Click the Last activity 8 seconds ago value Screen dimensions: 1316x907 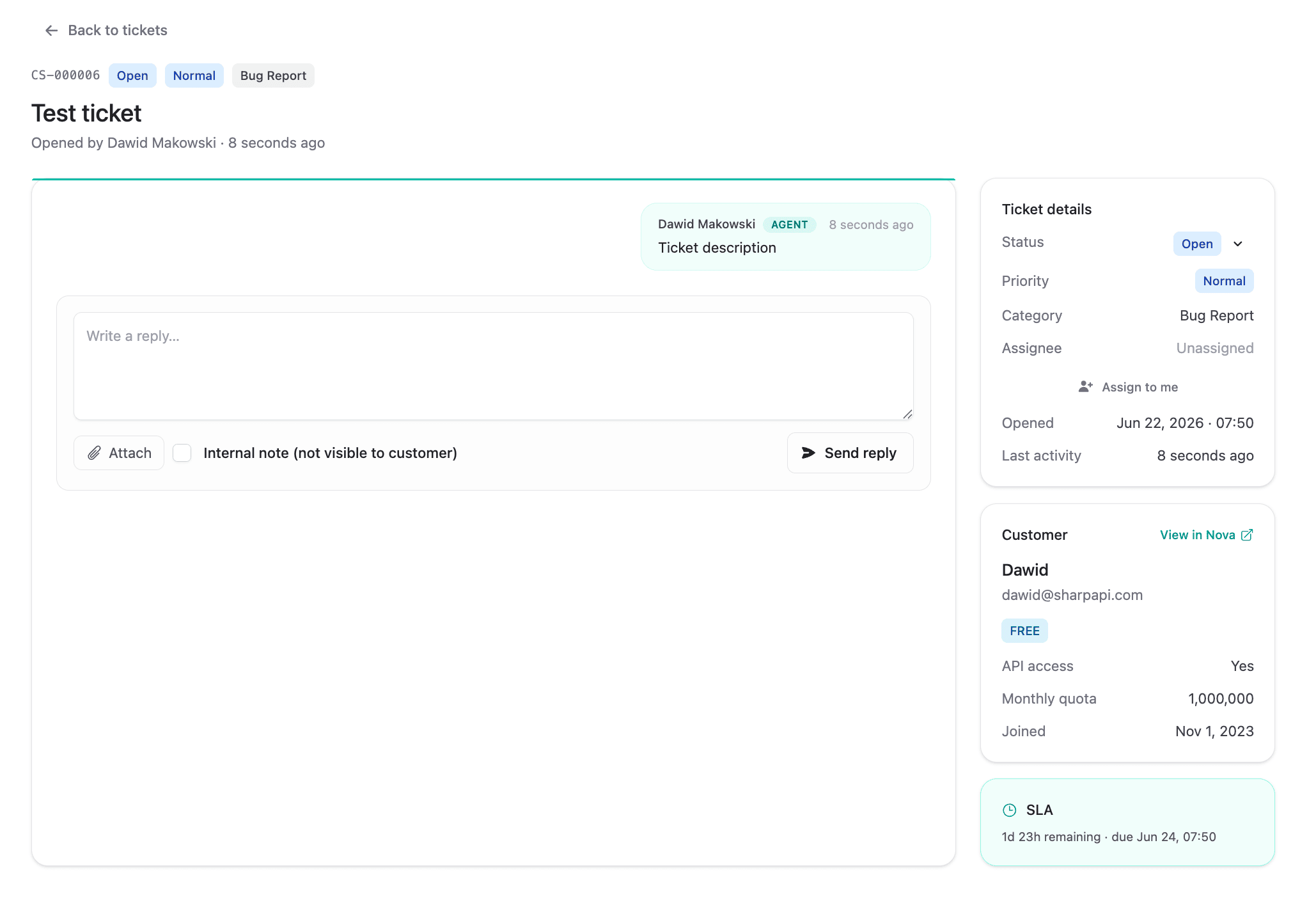[1205, 455]
